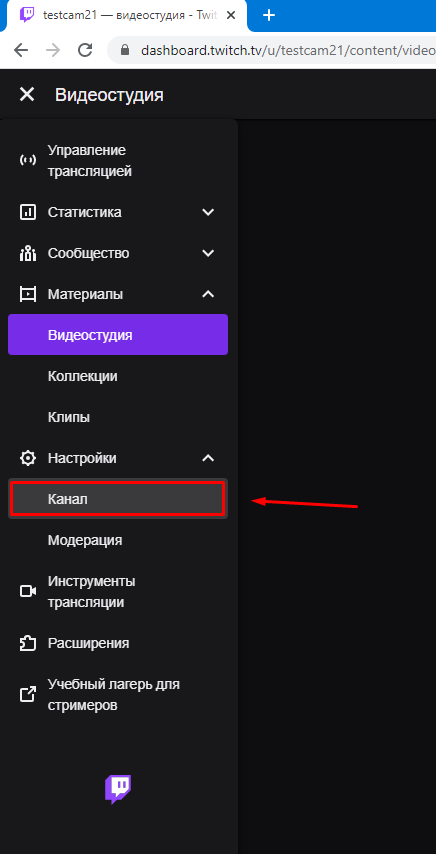The height and width of the screenshot is (854, 436).
Task: Select the Видеостудия menu item
Action: 118,334
